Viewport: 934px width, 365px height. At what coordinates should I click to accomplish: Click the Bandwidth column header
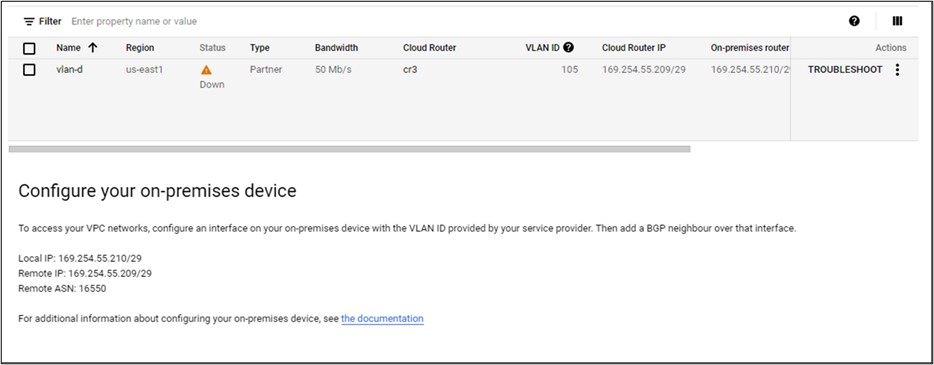click(x=337, y=48)
